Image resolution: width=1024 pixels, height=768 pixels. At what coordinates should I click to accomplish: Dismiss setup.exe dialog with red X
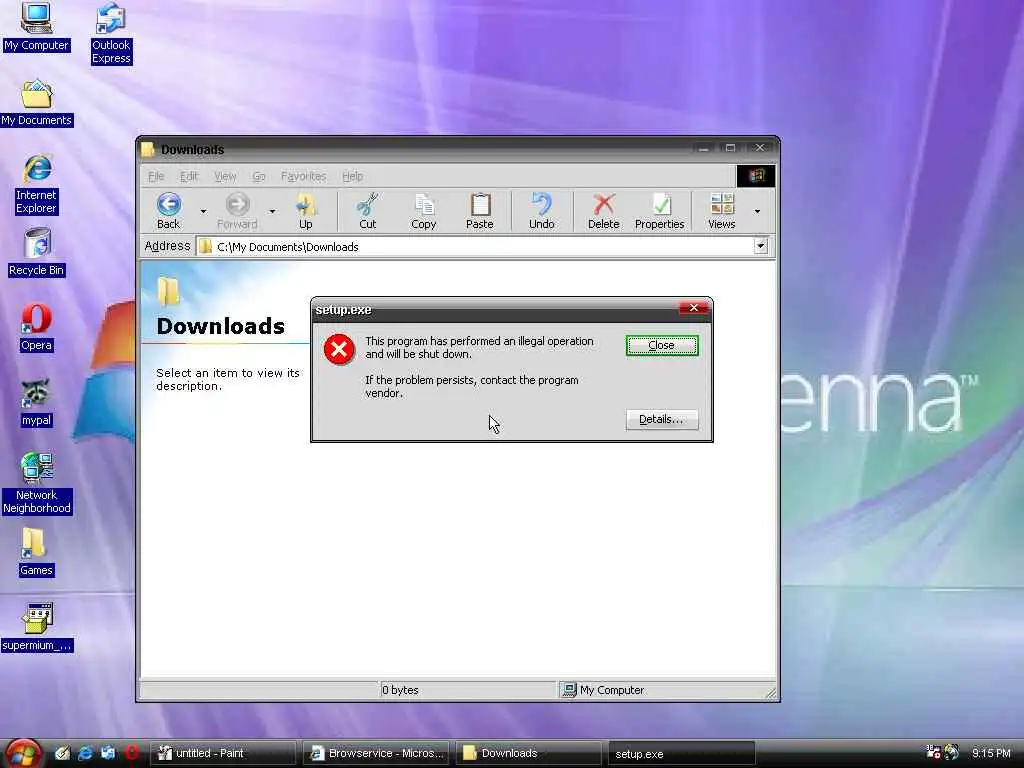coord(694,308)
